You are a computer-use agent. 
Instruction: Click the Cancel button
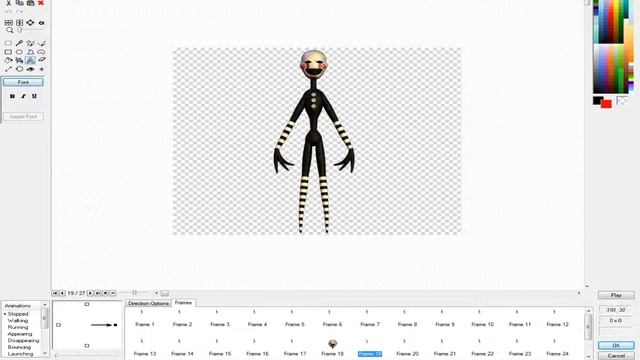pos(616,356)
